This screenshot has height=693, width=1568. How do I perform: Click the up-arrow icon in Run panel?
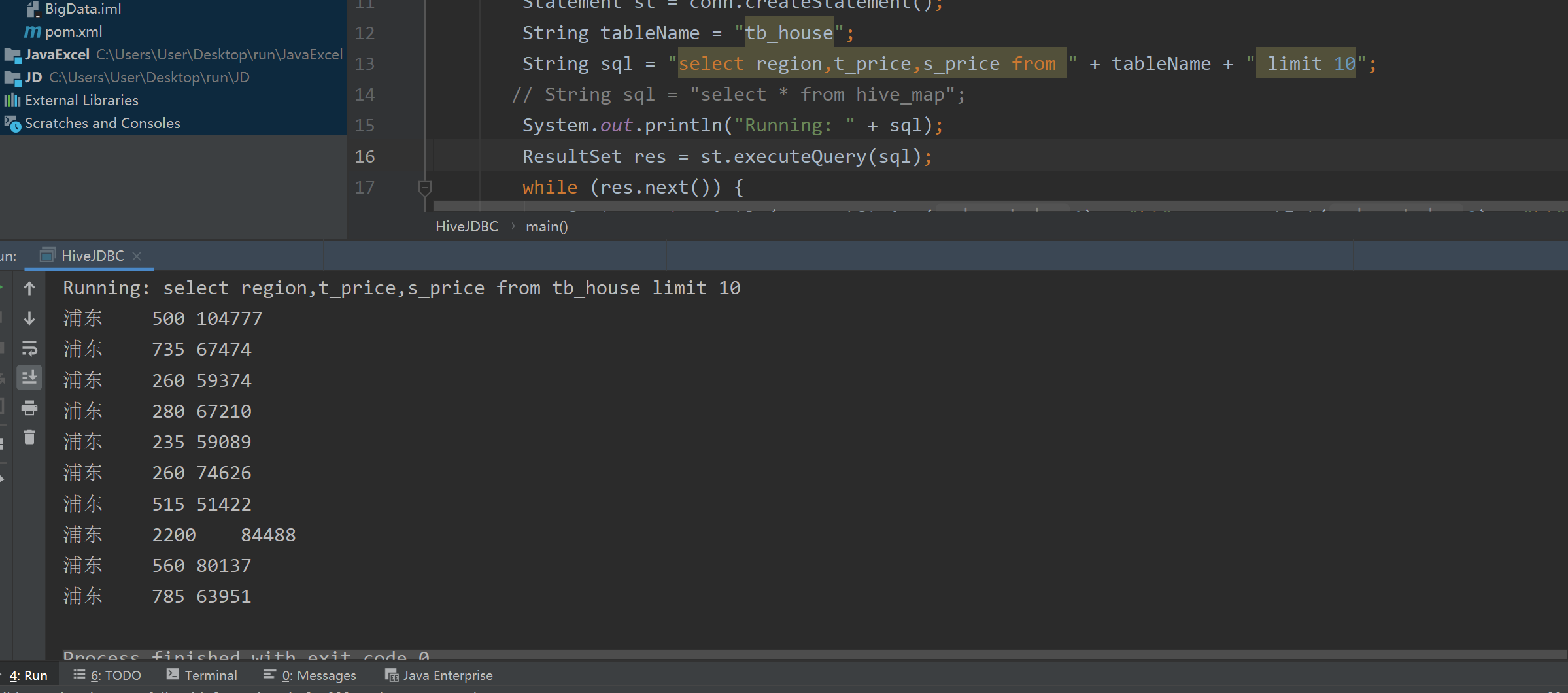pyautogui.click(x=29, y=288)
